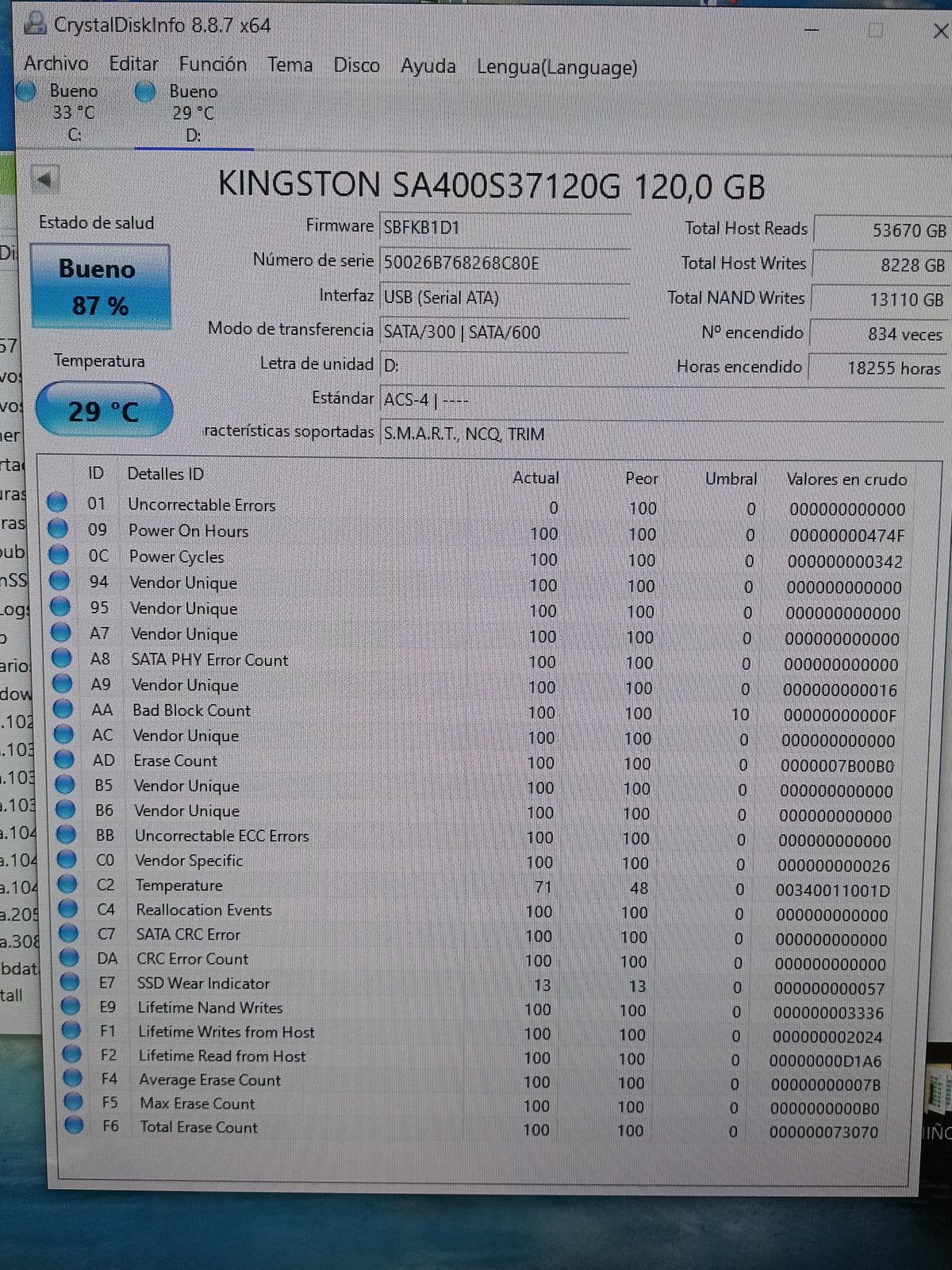
Task: Click the Detalles ID column header
Action: tap(166, 474)
